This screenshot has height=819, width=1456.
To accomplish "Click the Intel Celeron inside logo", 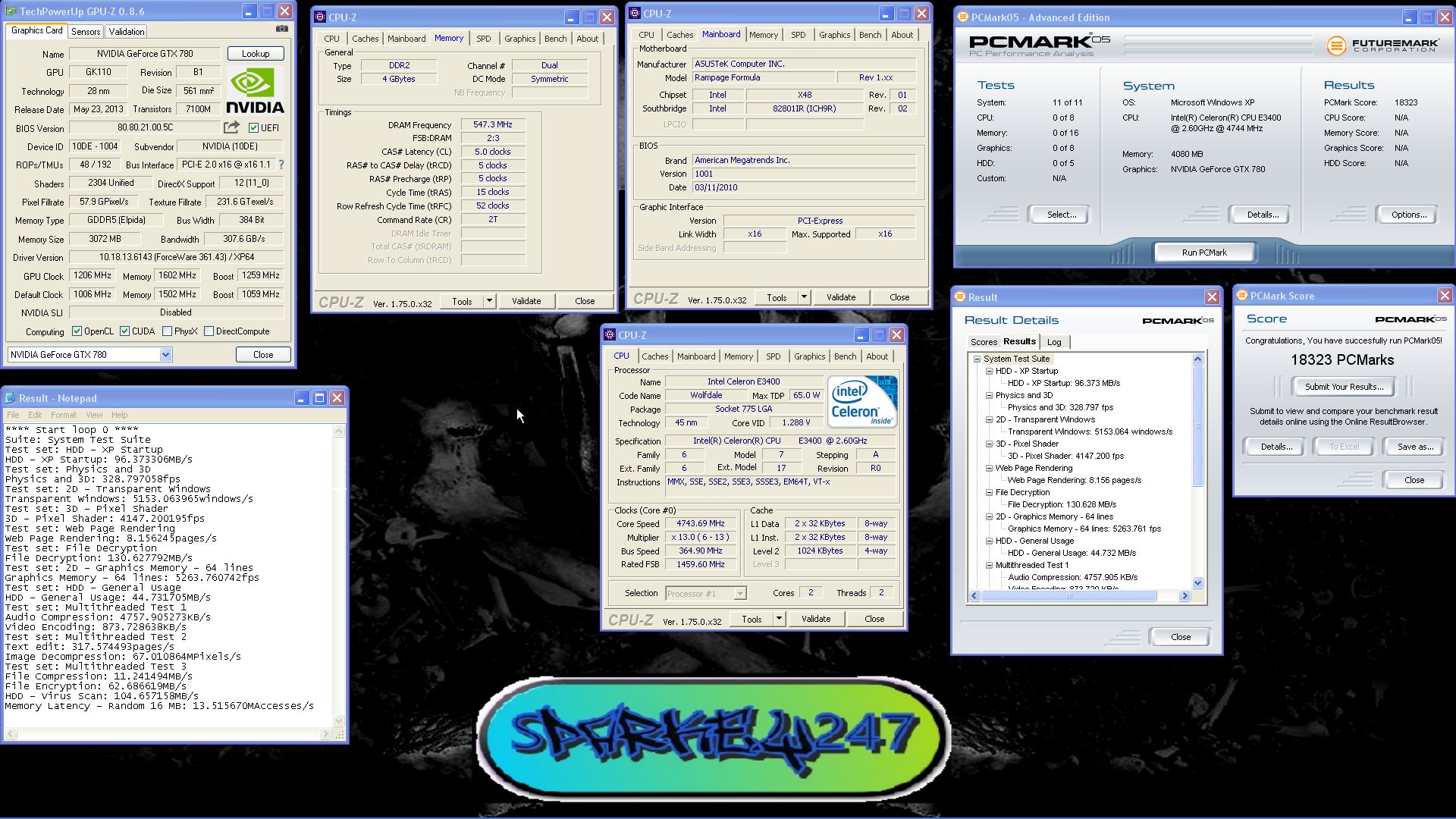I will click(x=862, y=402).
